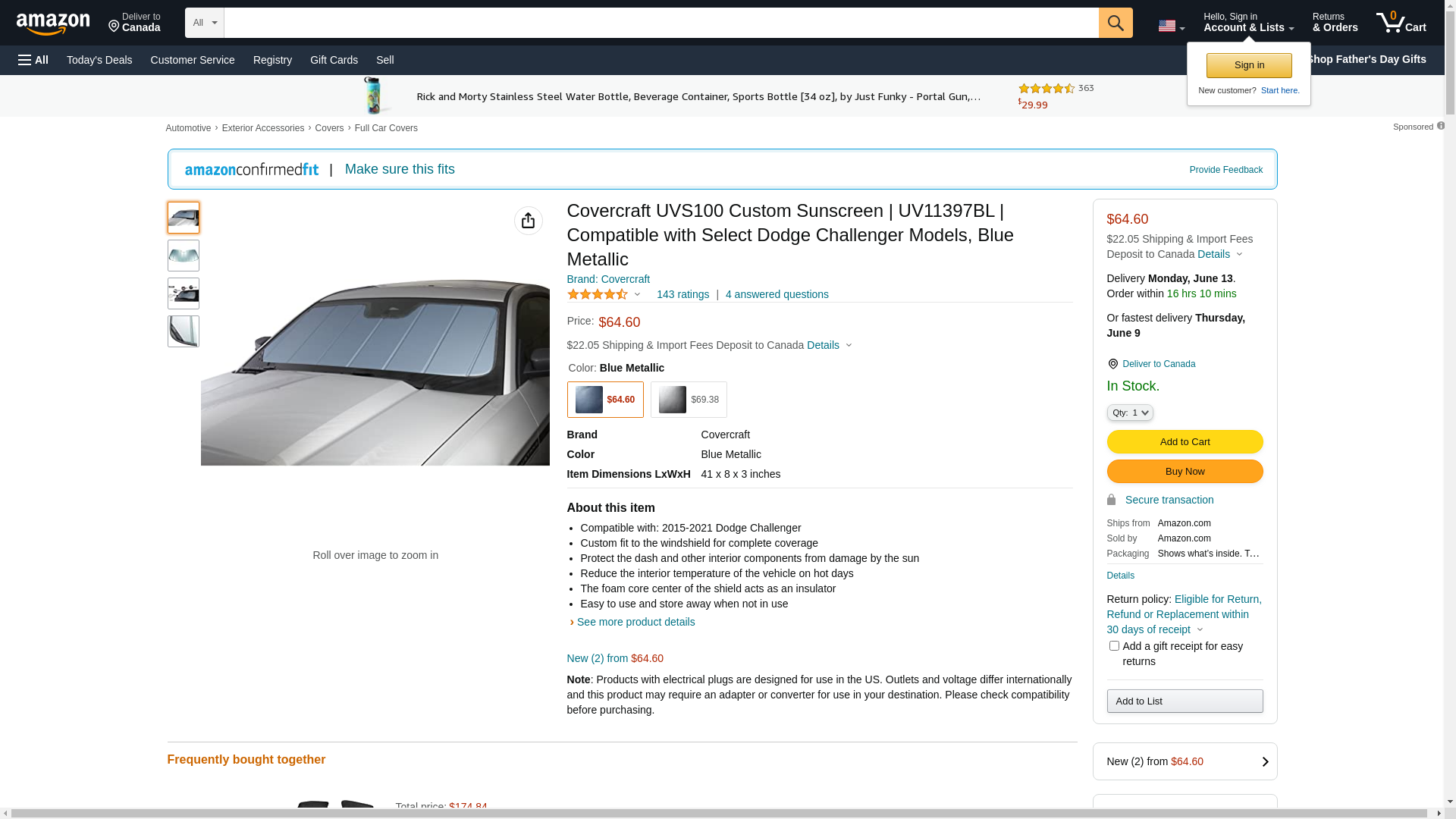Open Gift Cards in nav bar

334,60
